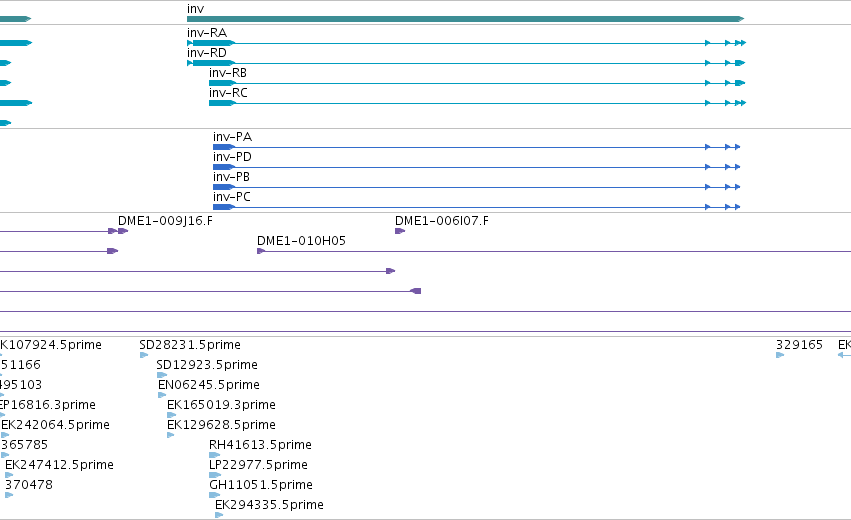The height and width of the screenshot is (520, 851).
Task: Select the inv-PC protein label
Action: [232, 197]
